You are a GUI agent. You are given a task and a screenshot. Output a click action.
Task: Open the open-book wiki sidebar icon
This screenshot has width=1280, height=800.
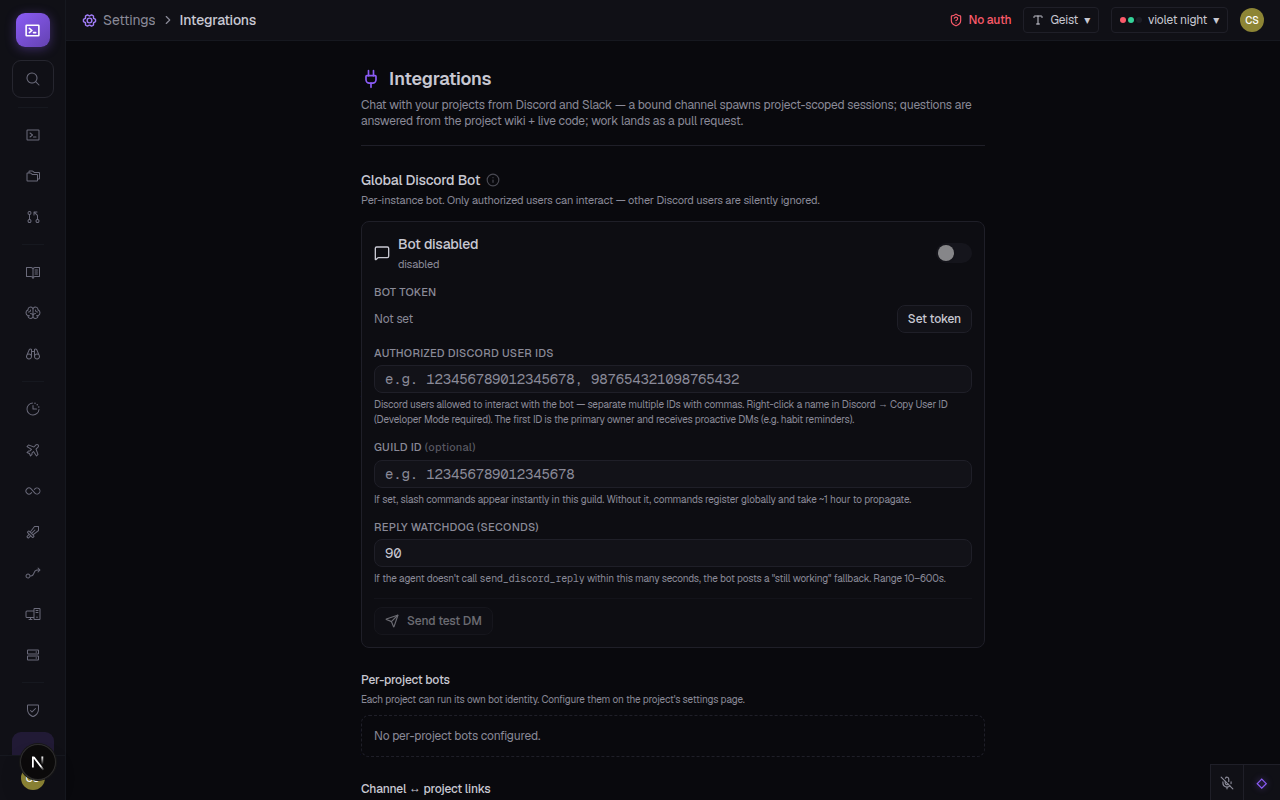click(33, 272)
